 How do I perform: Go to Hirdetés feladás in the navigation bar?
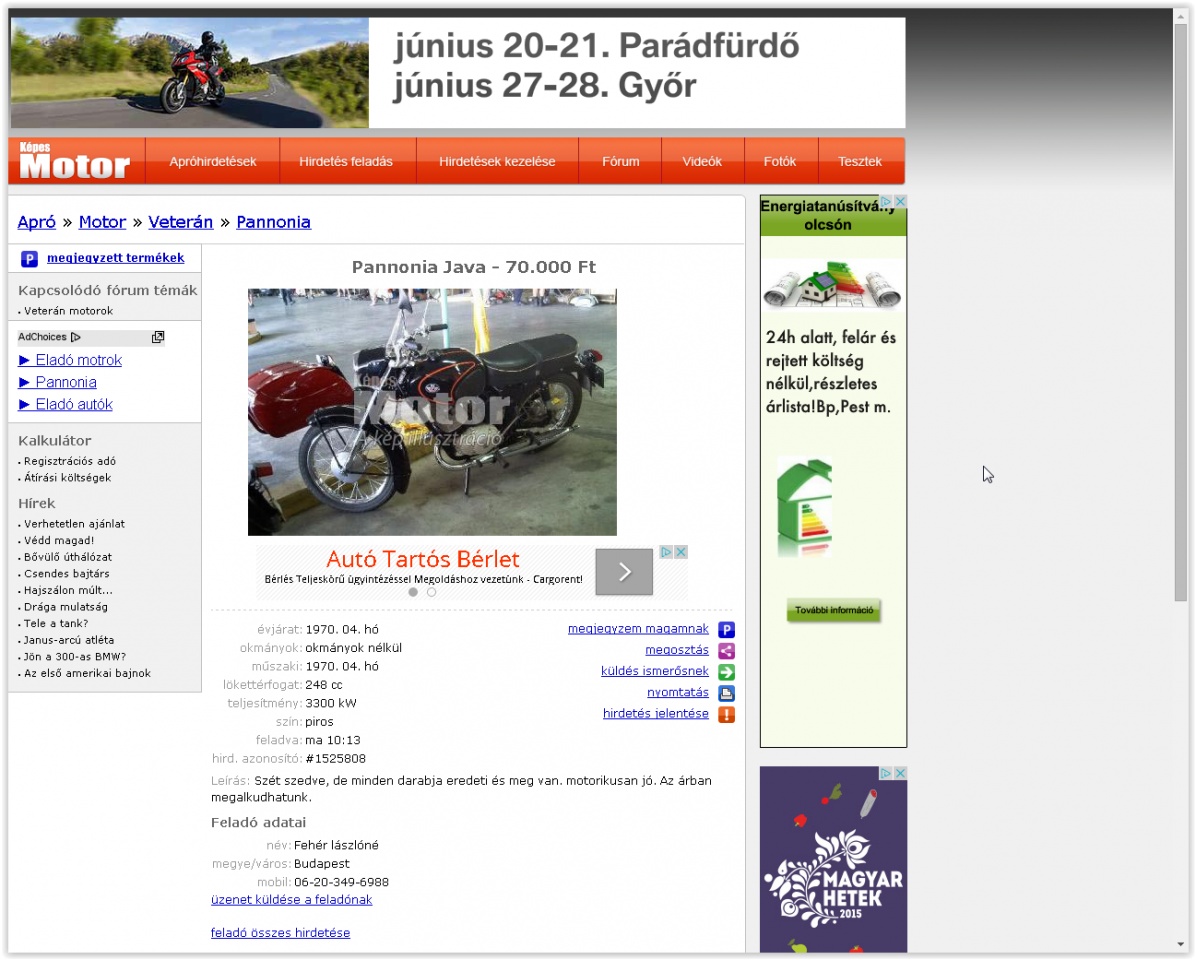point(346,162)
